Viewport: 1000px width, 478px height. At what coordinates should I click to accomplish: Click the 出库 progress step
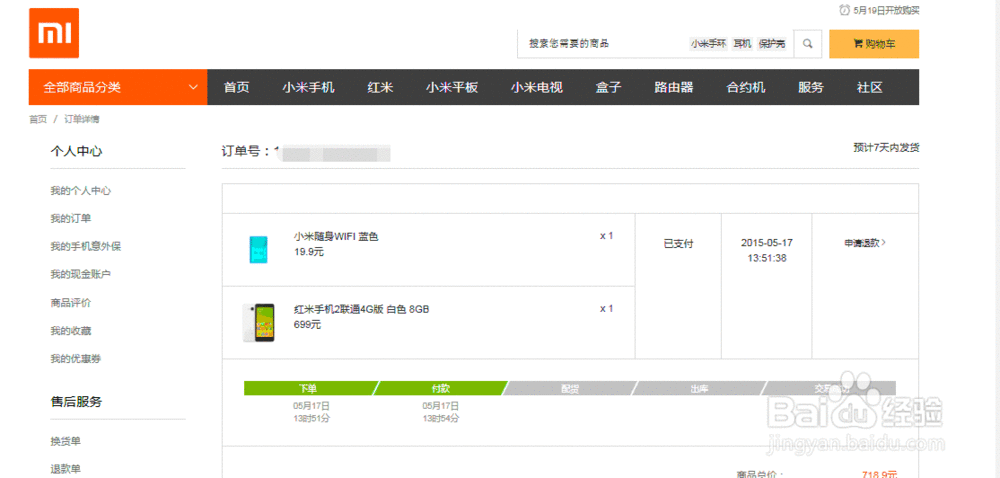[x=699, y=388]
